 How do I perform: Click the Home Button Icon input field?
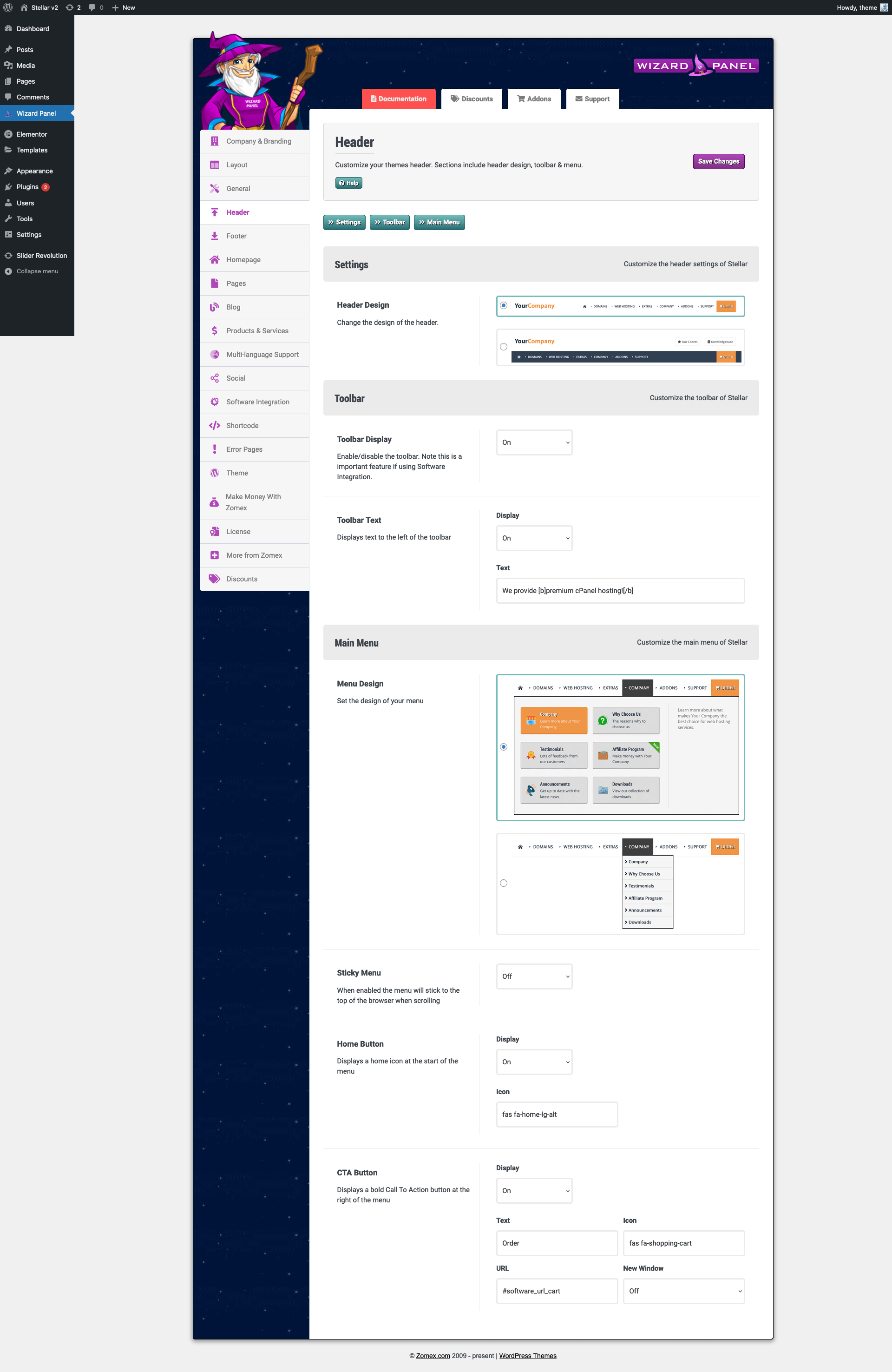(x=557, y=1115)
